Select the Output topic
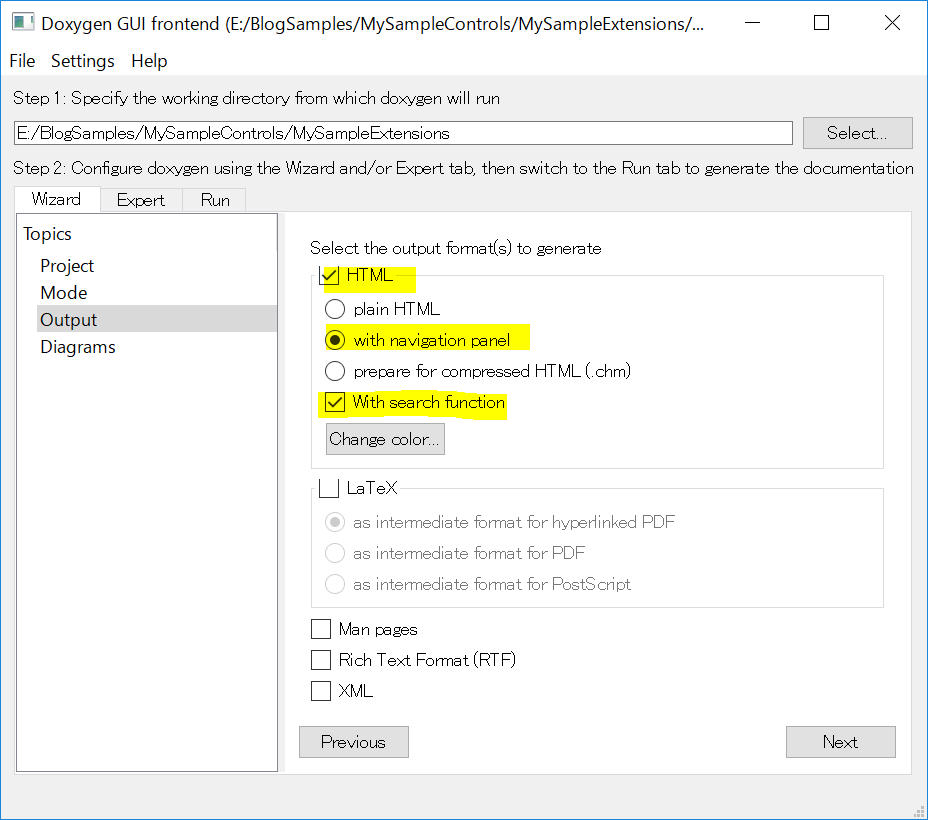The width and height of the screenshot is (928, 820). click(x=156, y=319)
